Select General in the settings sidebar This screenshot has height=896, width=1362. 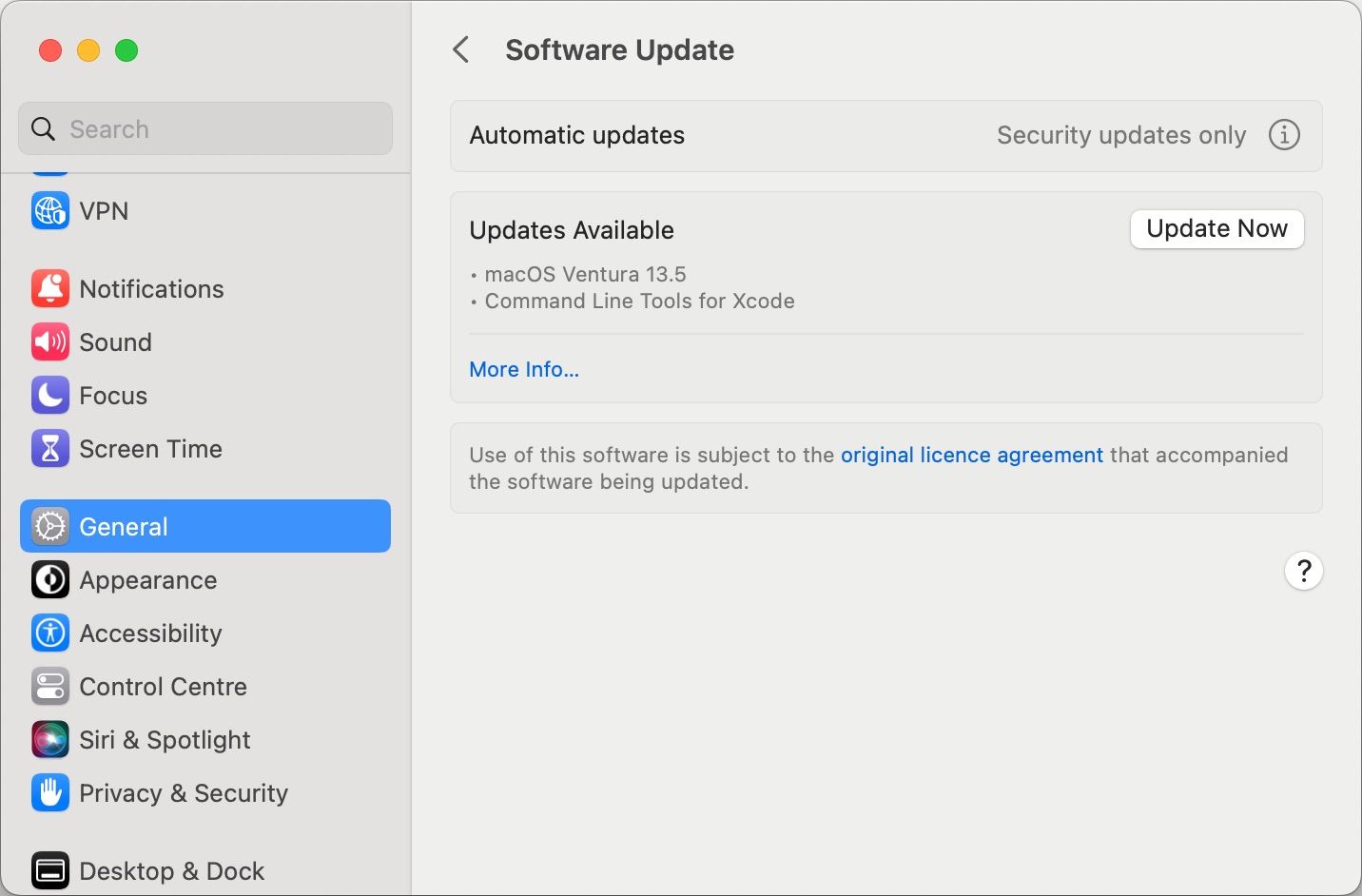tap(124, 526)
